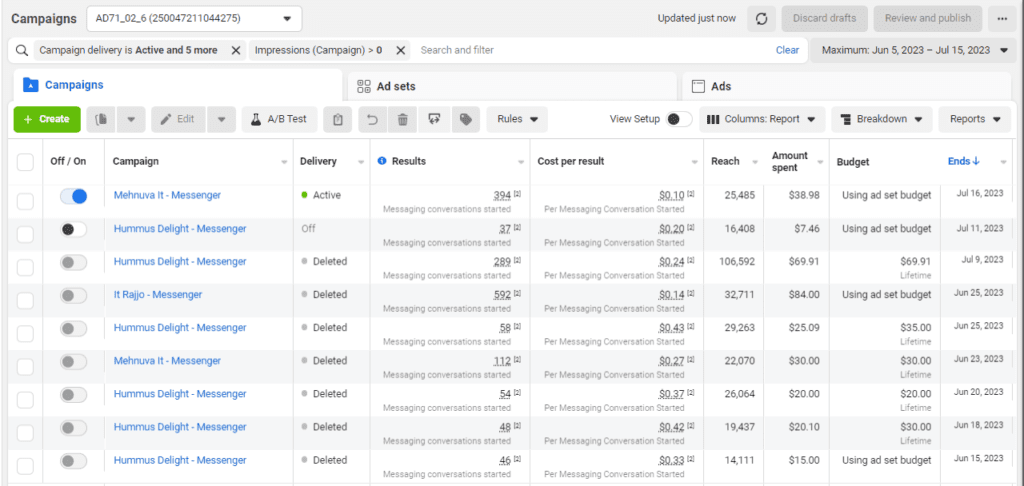Toggle off the active Mehnuva It campaign switch

click(73, 196)
